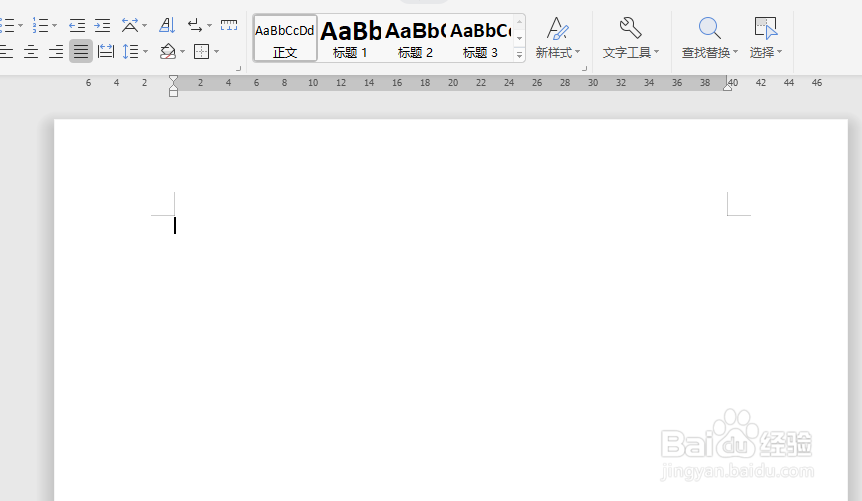Open numbered list style dropdown arrow
Screen dimensions: 862x501
pos(54,25)
